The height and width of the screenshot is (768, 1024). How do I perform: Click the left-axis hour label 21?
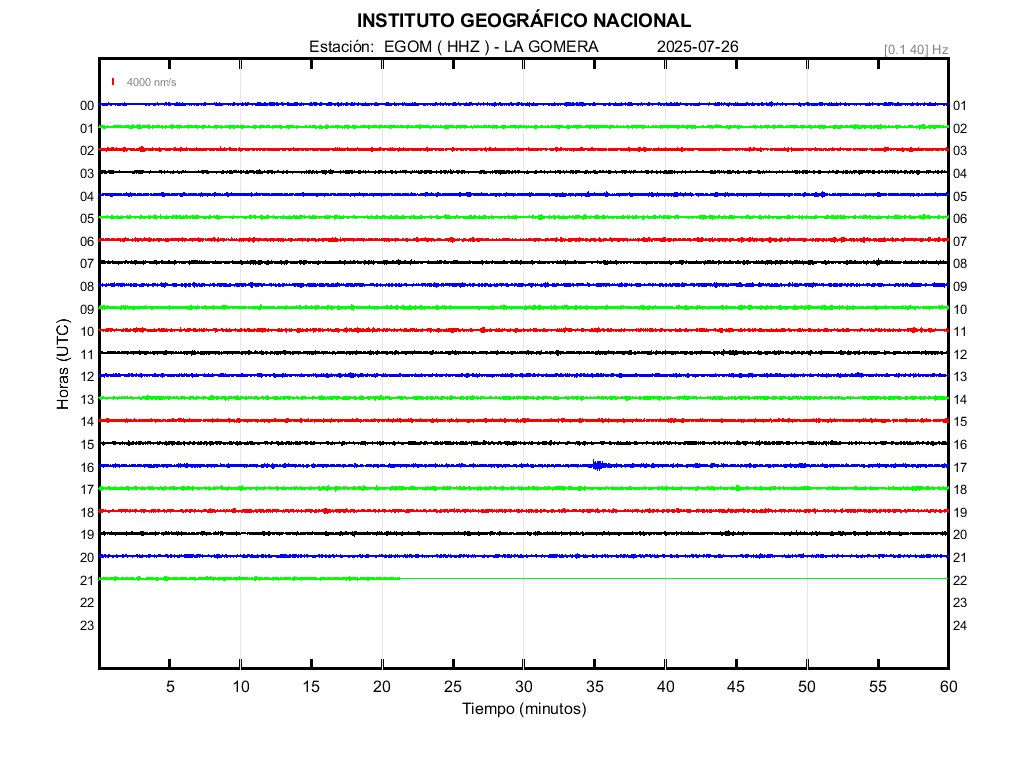click(87, 581)
